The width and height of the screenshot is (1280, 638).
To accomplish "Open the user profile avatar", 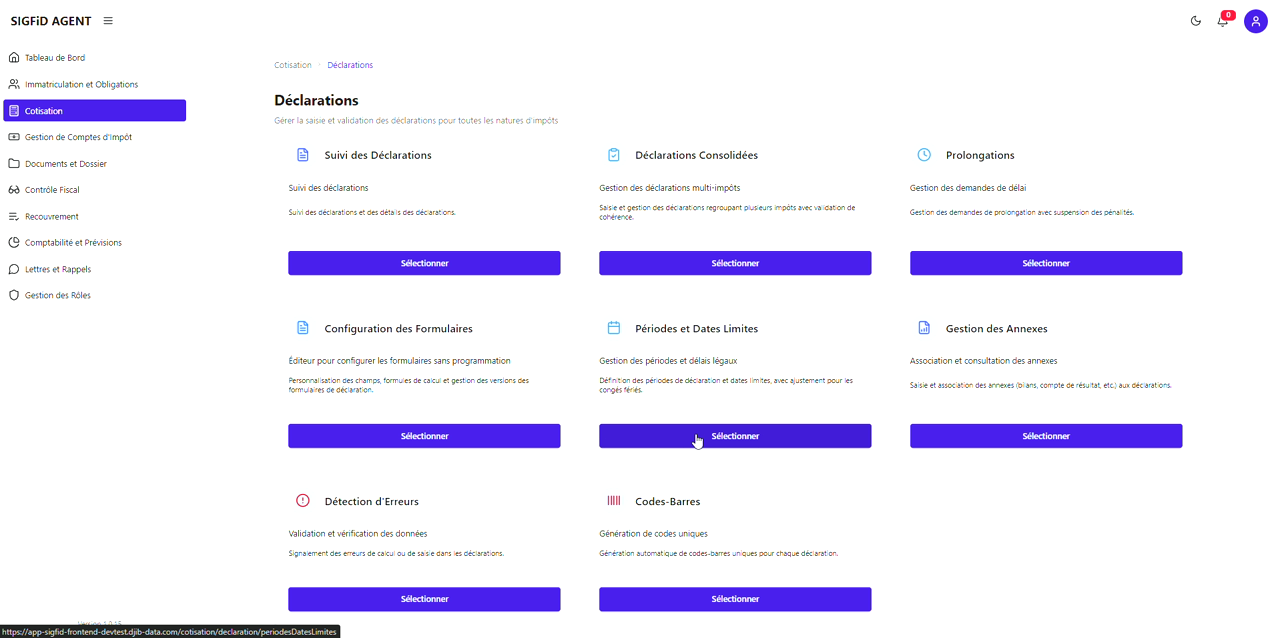I will tap(1255, 21).
